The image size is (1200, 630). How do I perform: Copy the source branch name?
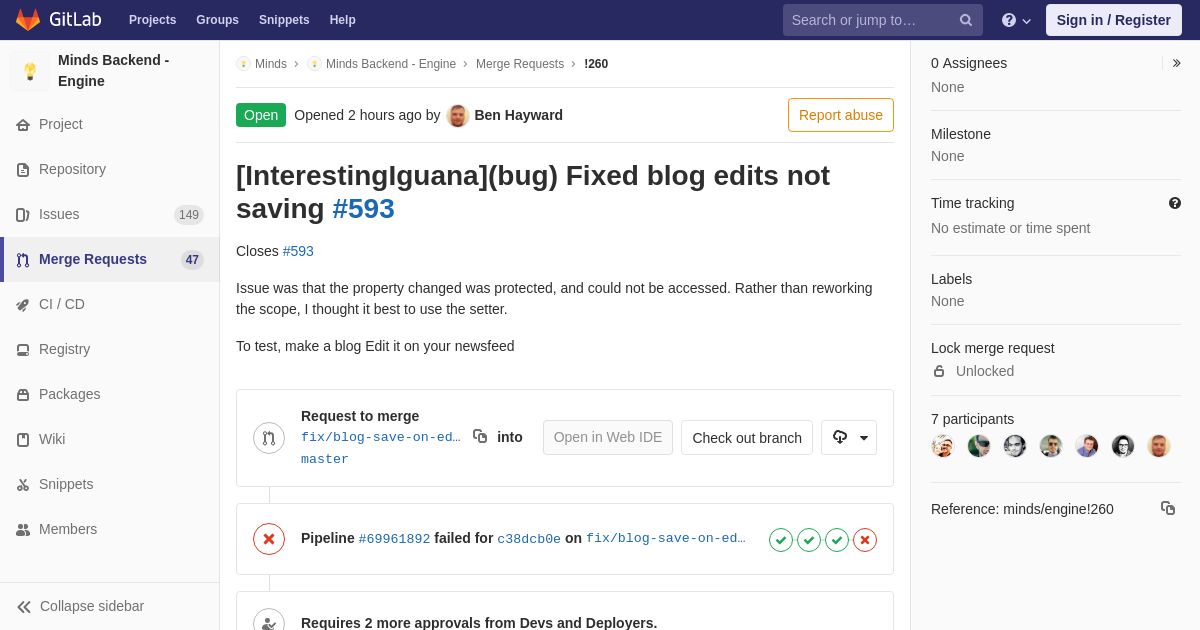pyautogui.click(x=480, y=436)
